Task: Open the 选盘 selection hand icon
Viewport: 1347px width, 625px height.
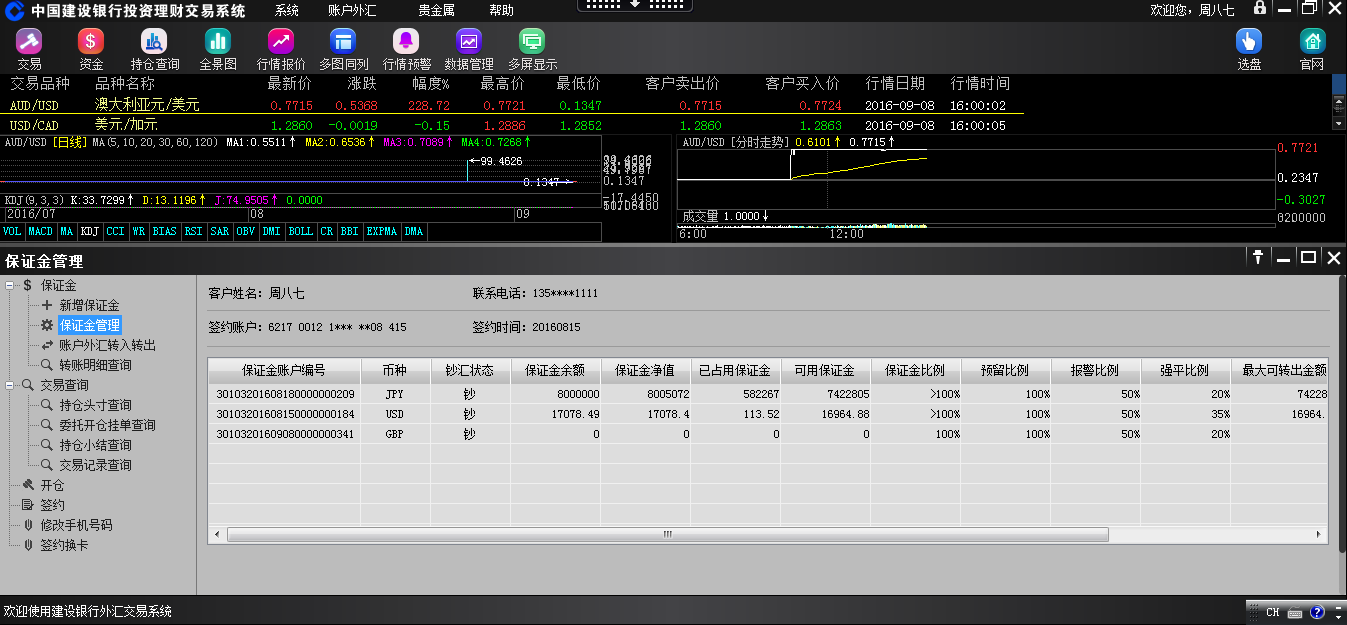Action: 1249,41
